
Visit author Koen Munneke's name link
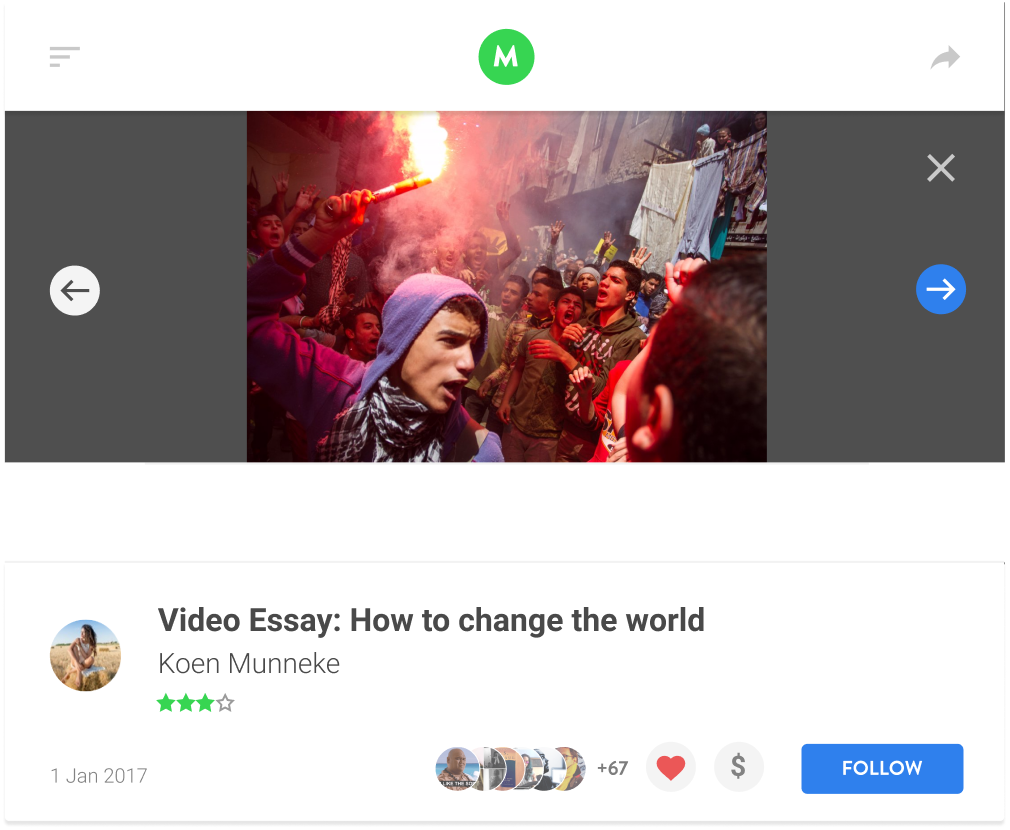pos(249,663)
